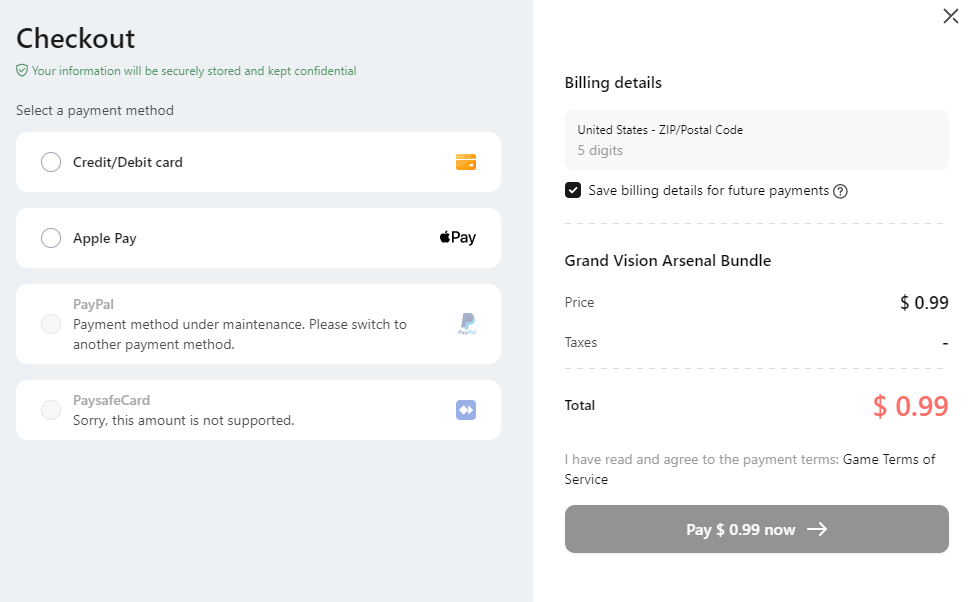
Task: Click the Apple Pay label text
Action: [105, 238]
